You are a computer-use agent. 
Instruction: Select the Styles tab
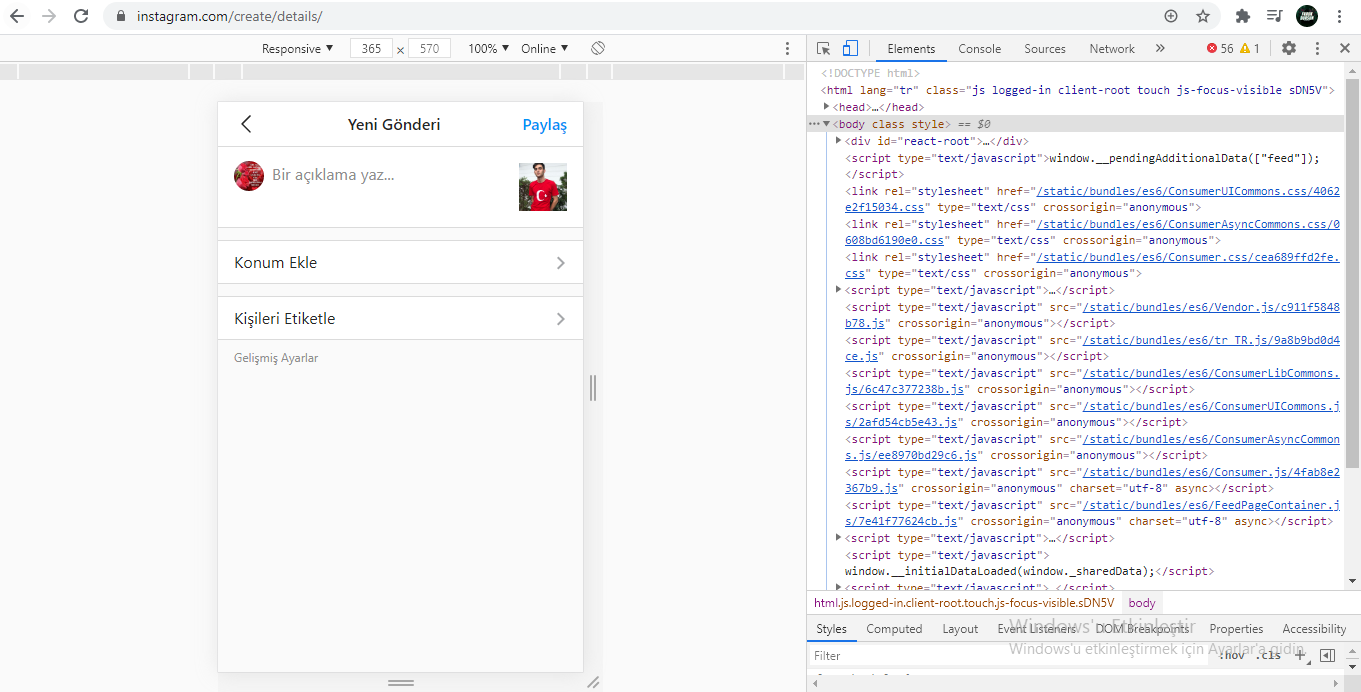tap(831, 629)
